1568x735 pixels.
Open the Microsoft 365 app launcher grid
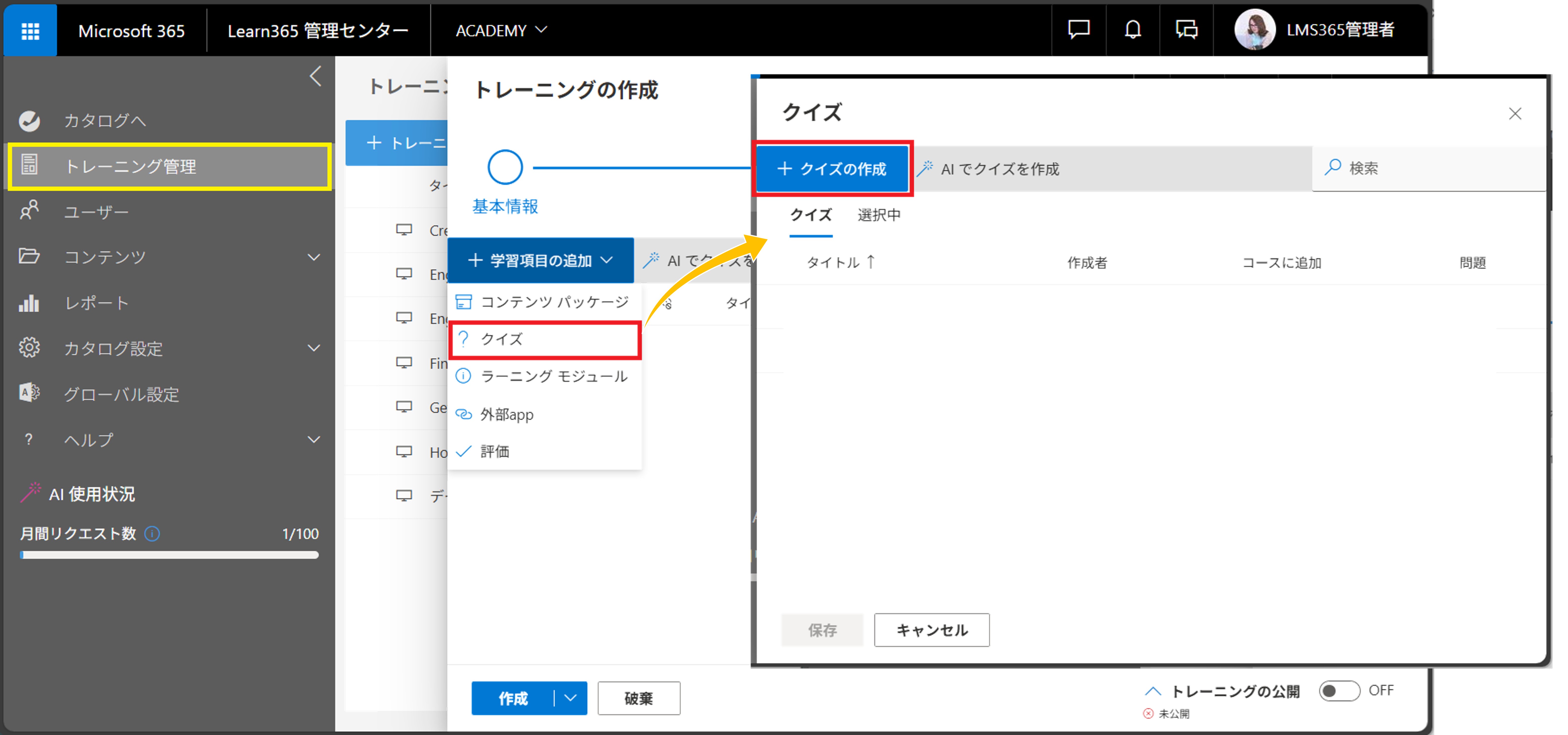click(30, 30)
